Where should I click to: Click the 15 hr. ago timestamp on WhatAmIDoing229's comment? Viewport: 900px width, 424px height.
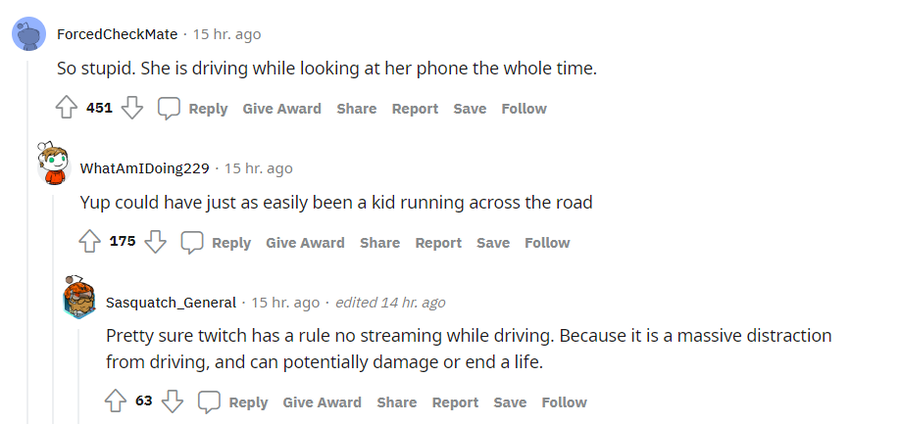coord(259,168)
